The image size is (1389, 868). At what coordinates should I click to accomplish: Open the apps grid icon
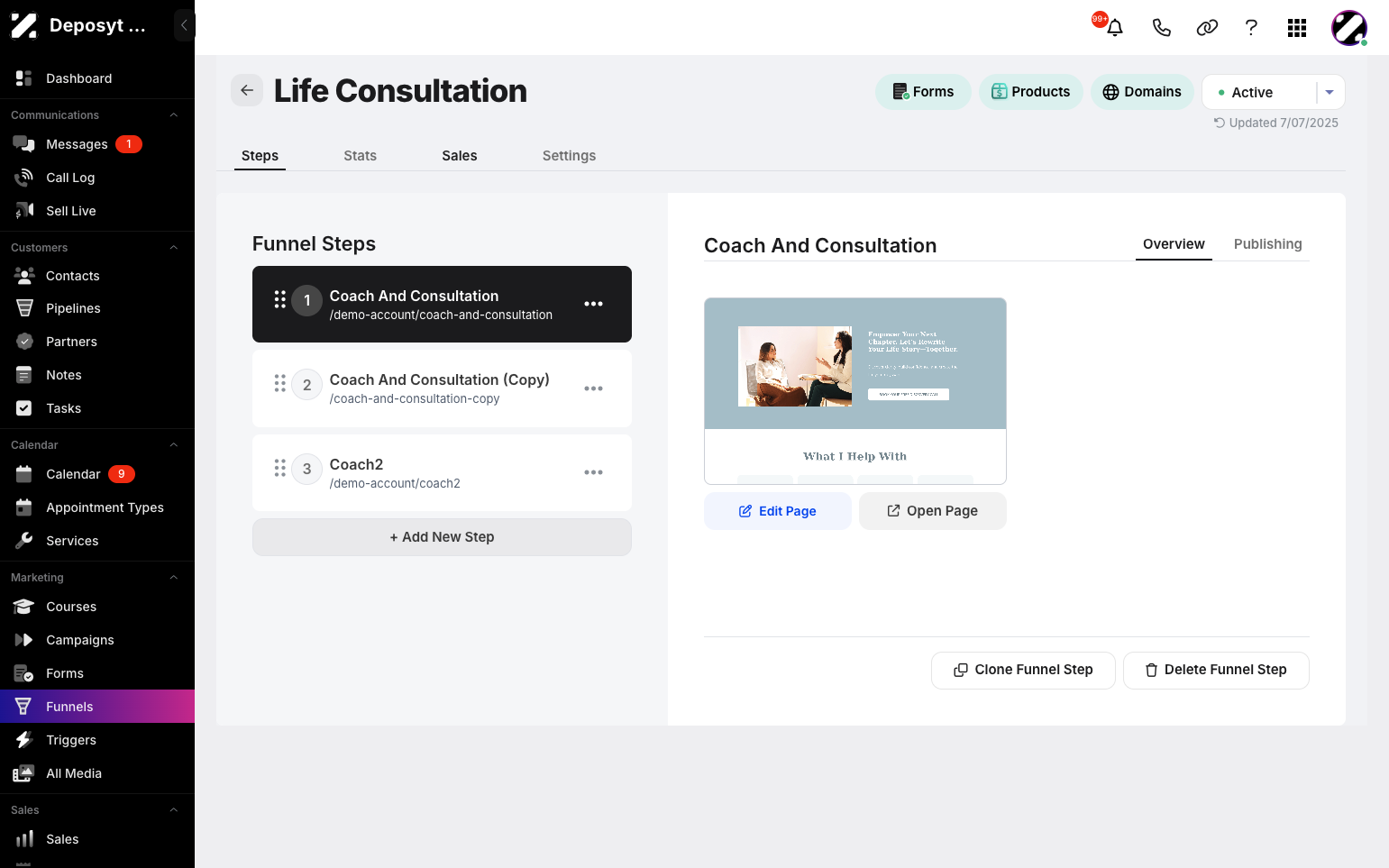click(1297, 28)
